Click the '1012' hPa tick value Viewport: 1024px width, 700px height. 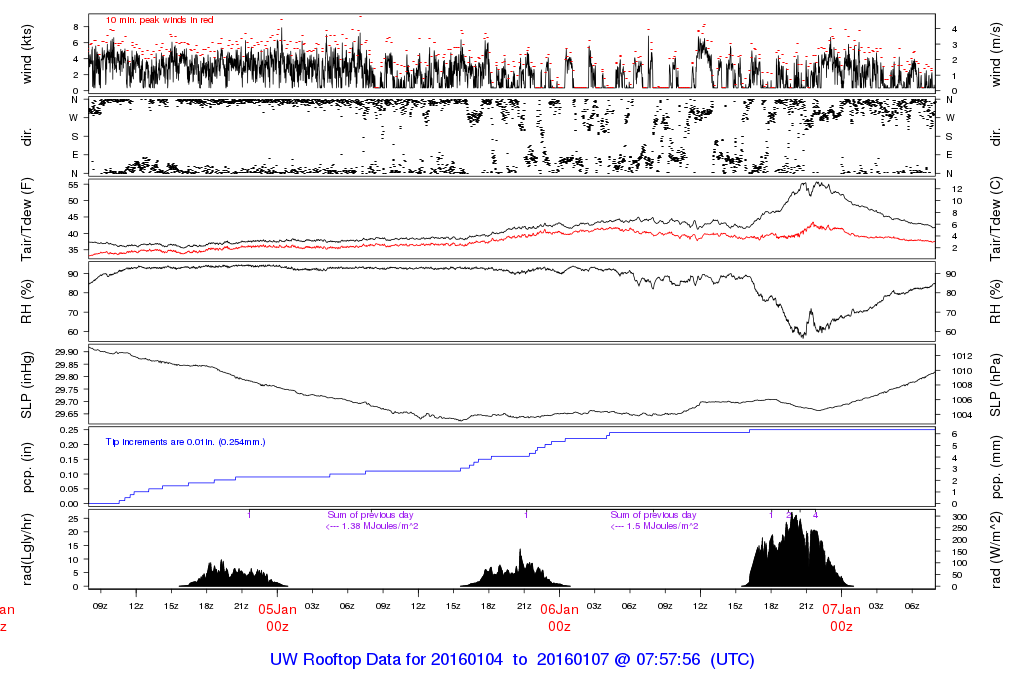pyautogui.click(x=962, y=356)
